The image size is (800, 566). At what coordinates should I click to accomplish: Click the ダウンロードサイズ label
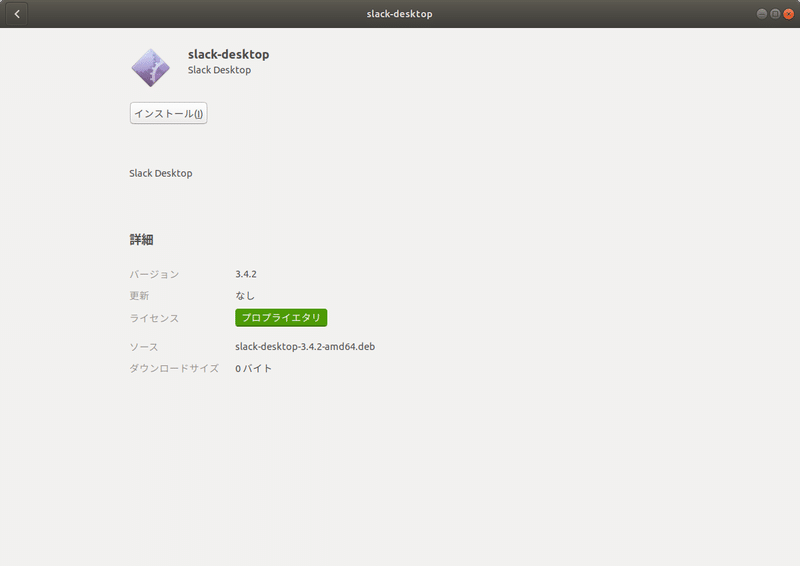coord(174,368)
